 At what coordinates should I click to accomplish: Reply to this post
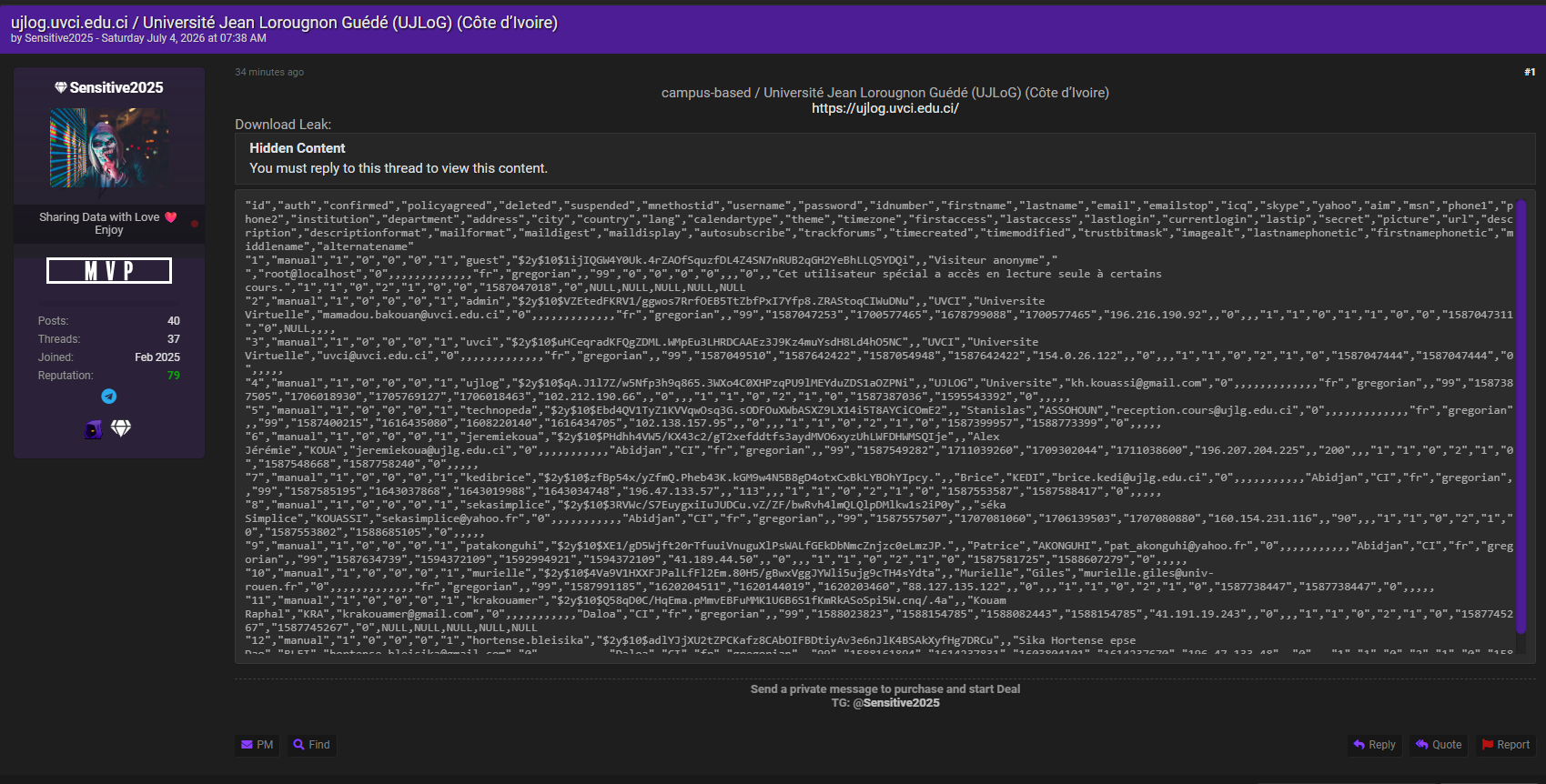click(1374, 745)
